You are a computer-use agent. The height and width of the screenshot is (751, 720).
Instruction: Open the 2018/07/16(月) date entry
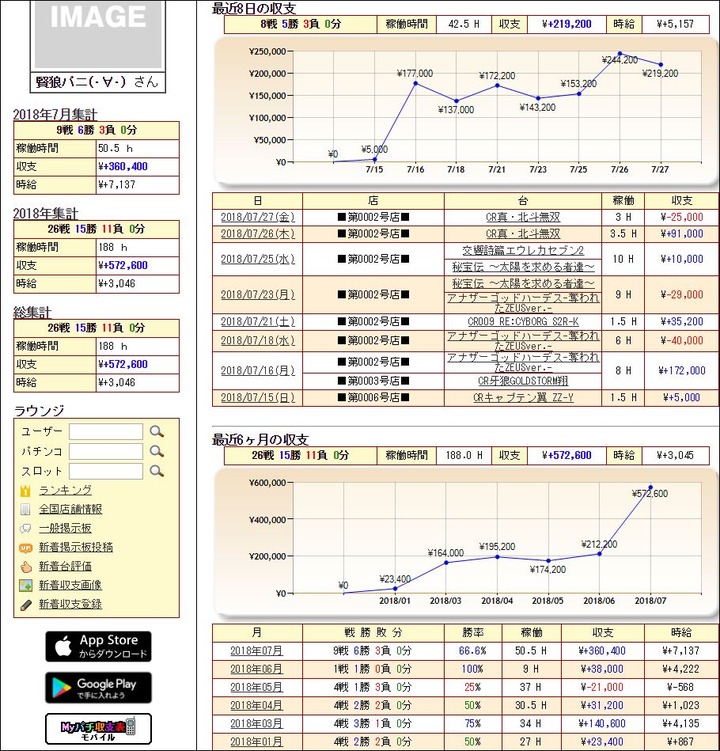click(258, 370)
